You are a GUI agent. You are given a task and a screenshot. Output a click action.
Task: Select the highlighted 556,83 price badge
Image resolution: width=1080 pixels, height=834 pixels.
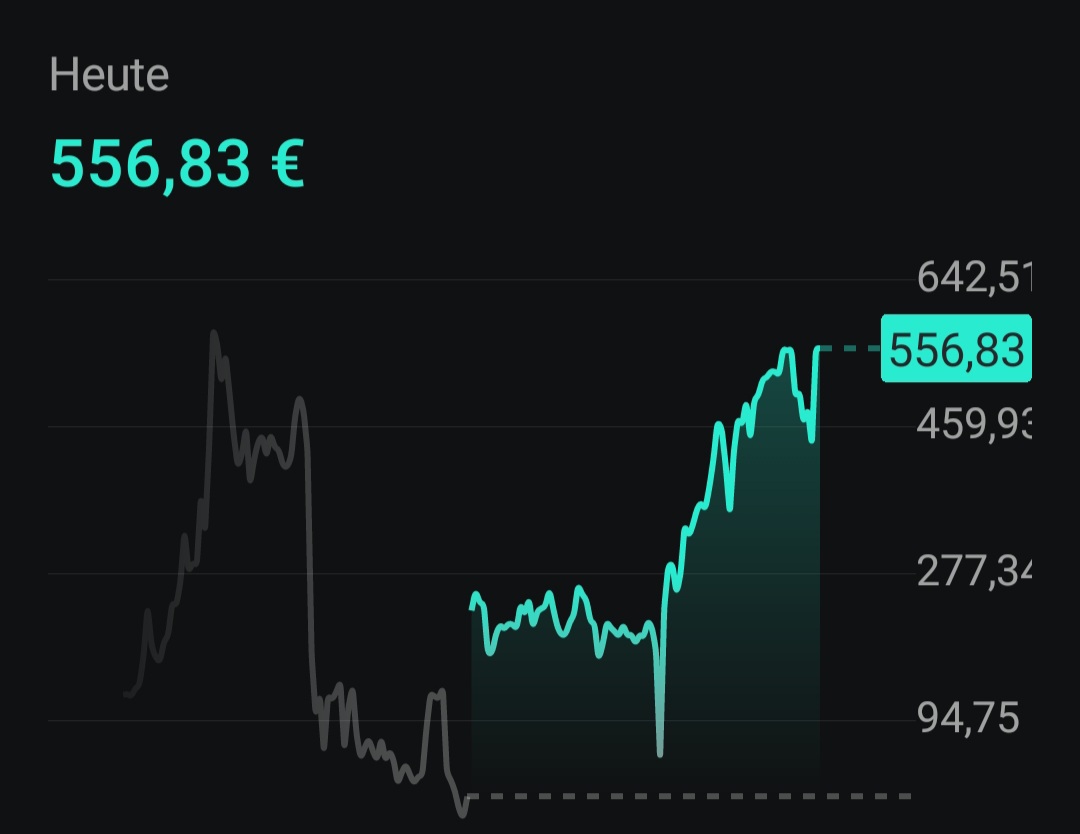[x=956, y=348]
